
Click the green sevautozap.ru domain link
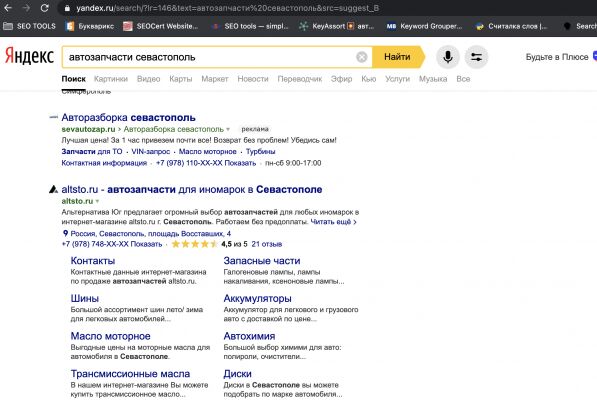[88, 129]
